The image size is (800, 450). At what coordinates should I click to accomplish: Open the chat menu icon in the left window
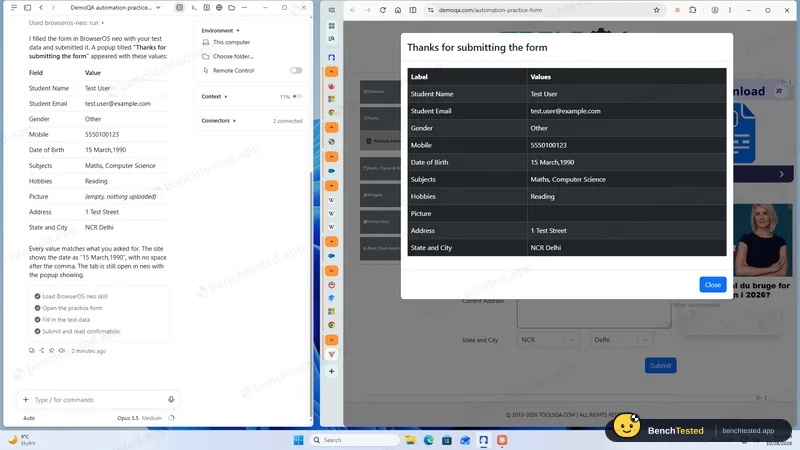click(14, 8)
